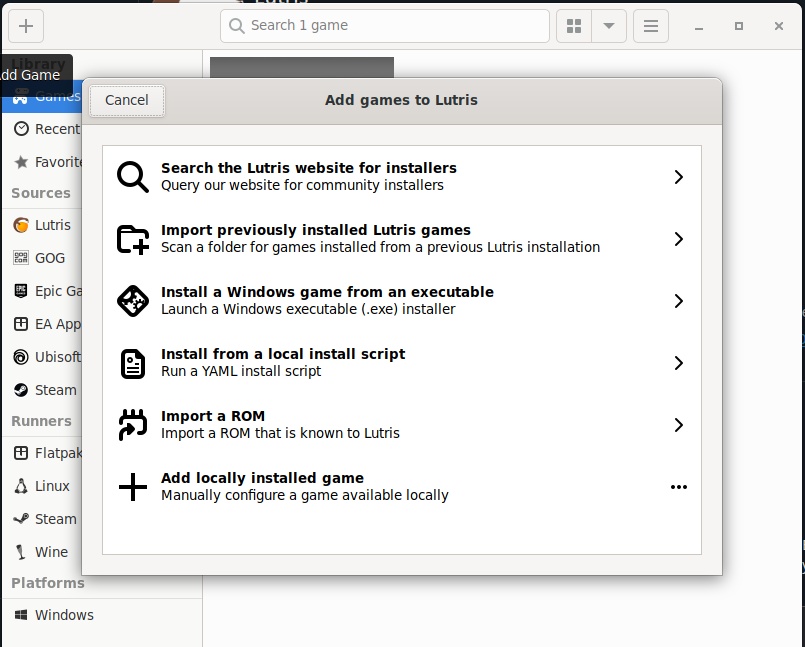The height and width of the screenshot is (647, 805).
Task: Click the Flatpak runner icon
Action: pyautogui.click(x=21, y=452)
